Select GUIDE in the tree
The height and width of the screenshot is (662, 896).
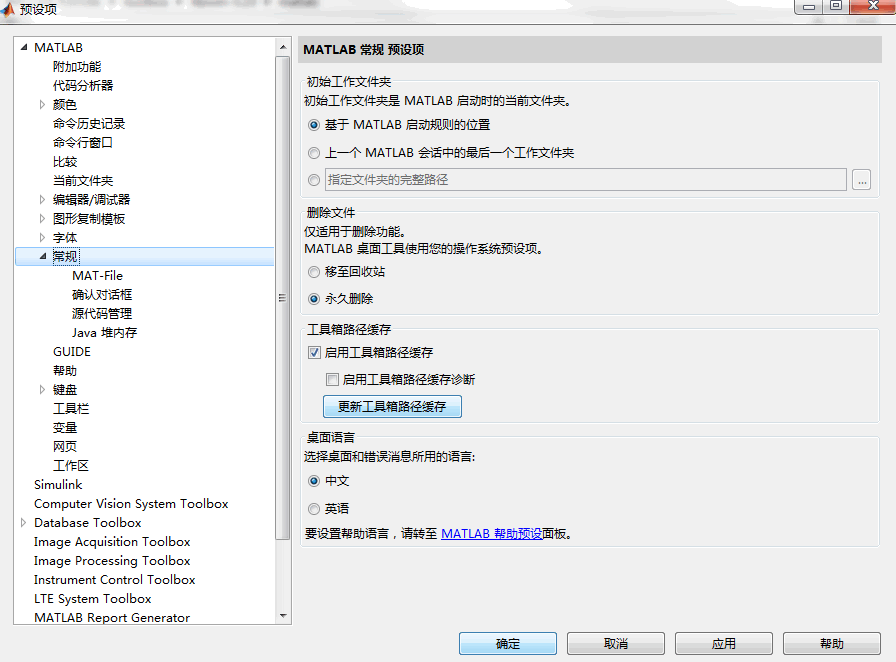[72, 352]
